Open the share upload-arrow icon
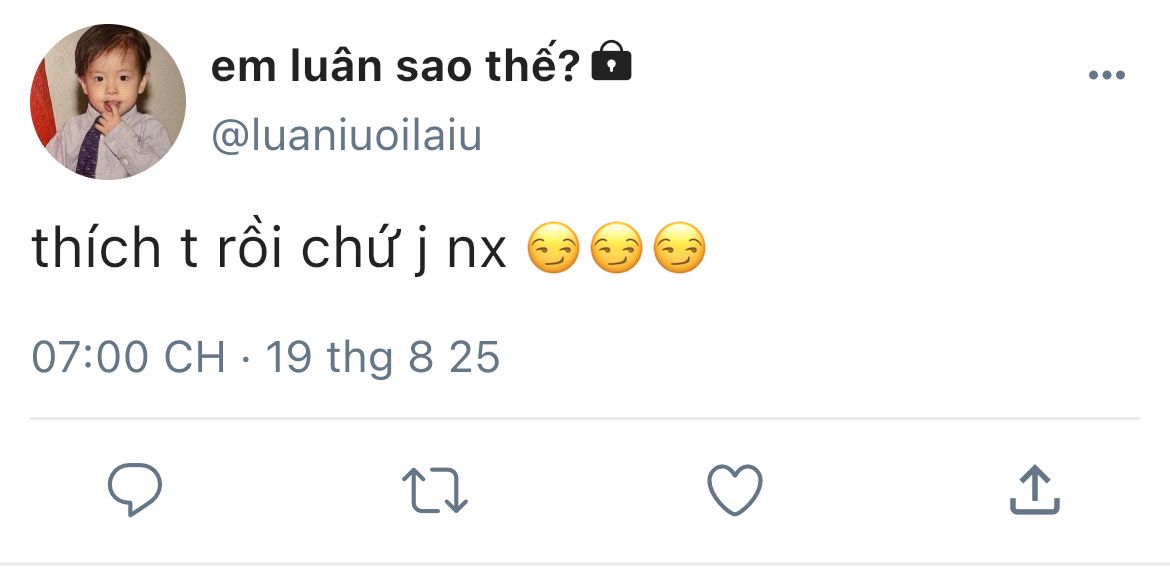The width and height of the screenshot is (1170, 582). pos(1035,489)
